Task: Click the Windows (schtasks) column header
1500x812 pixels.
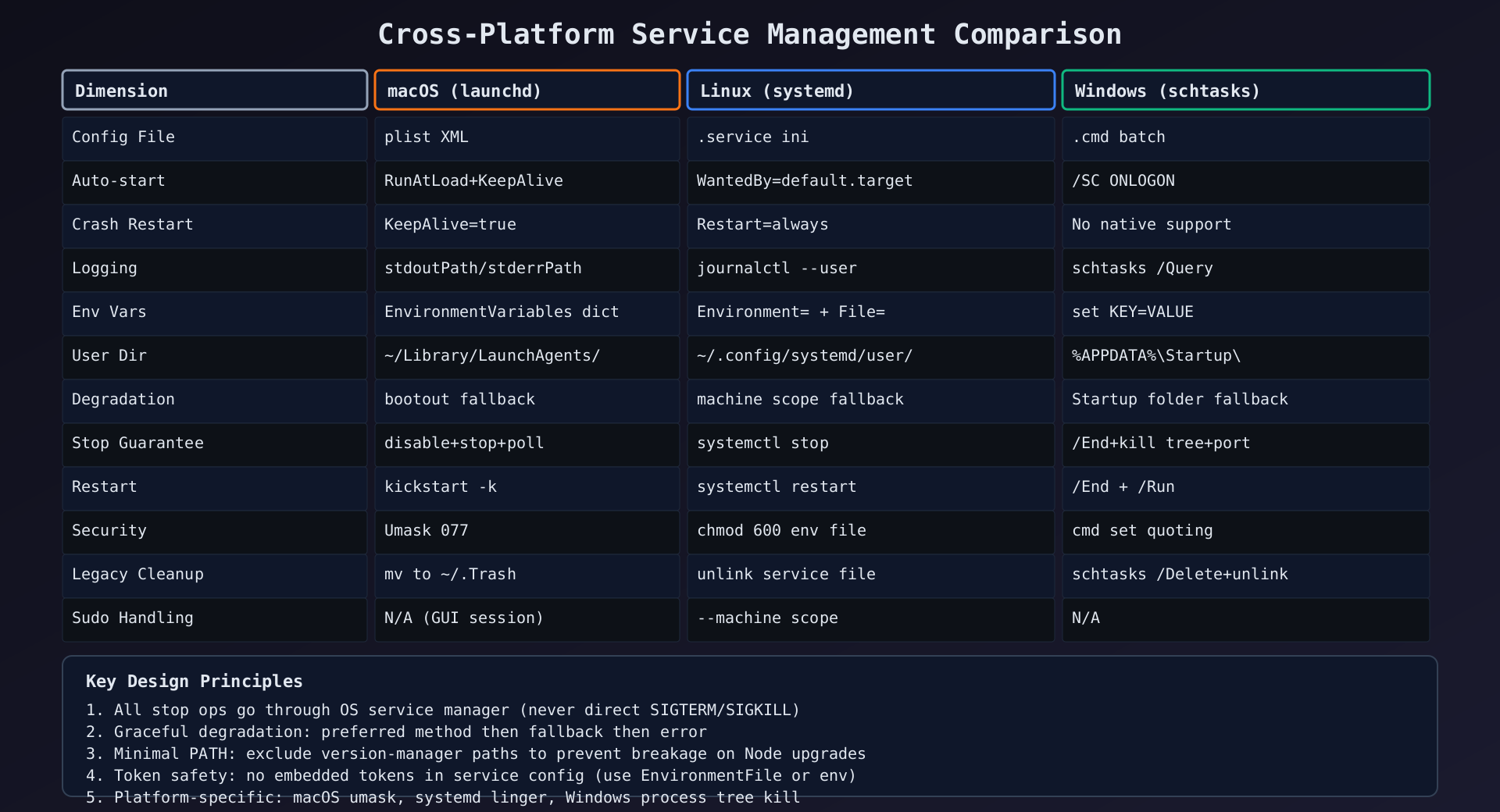Action: click(x=1246, y=90)
